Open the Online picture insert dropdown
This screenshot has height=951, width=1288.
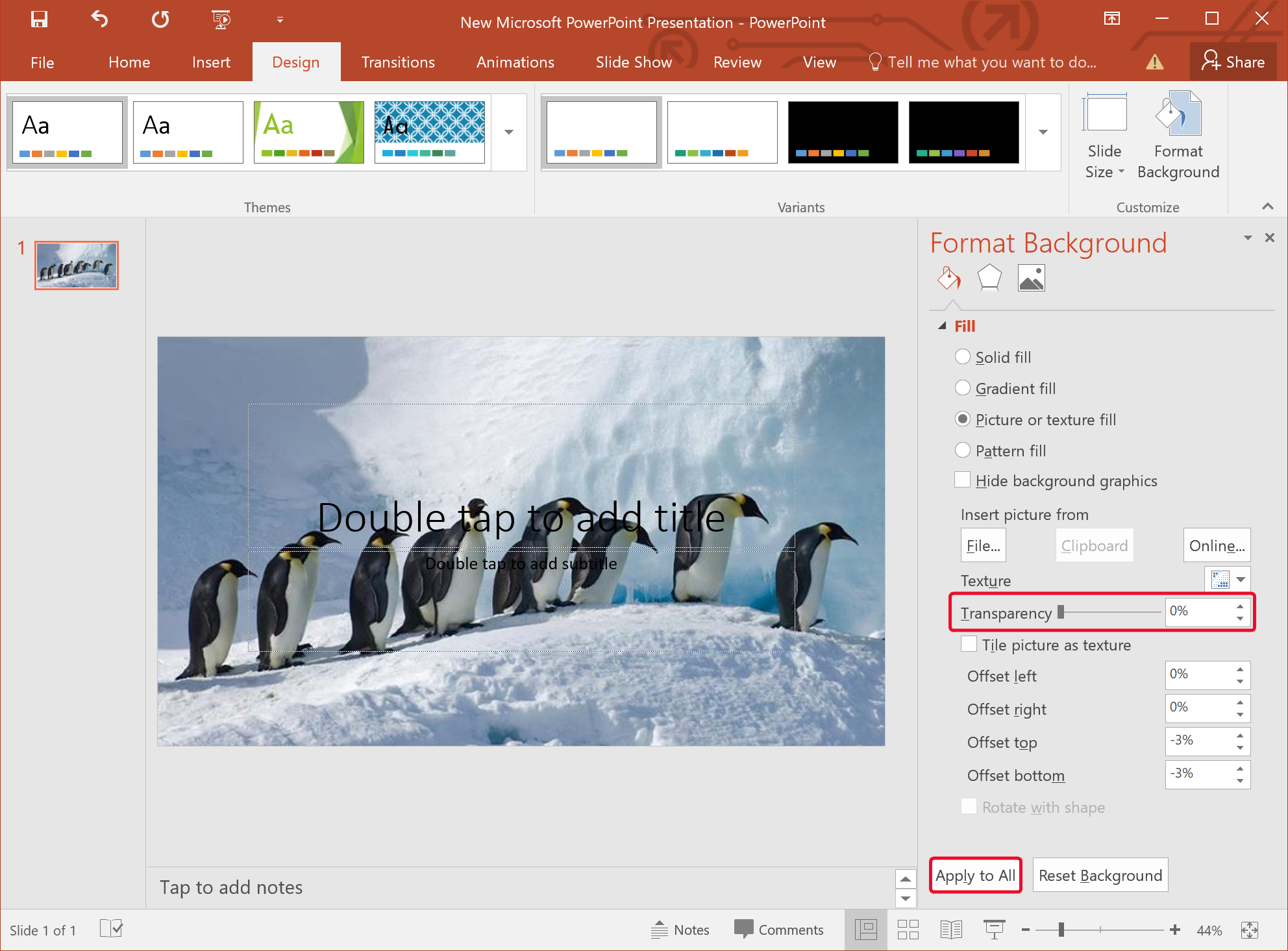tap(1216, 545)
